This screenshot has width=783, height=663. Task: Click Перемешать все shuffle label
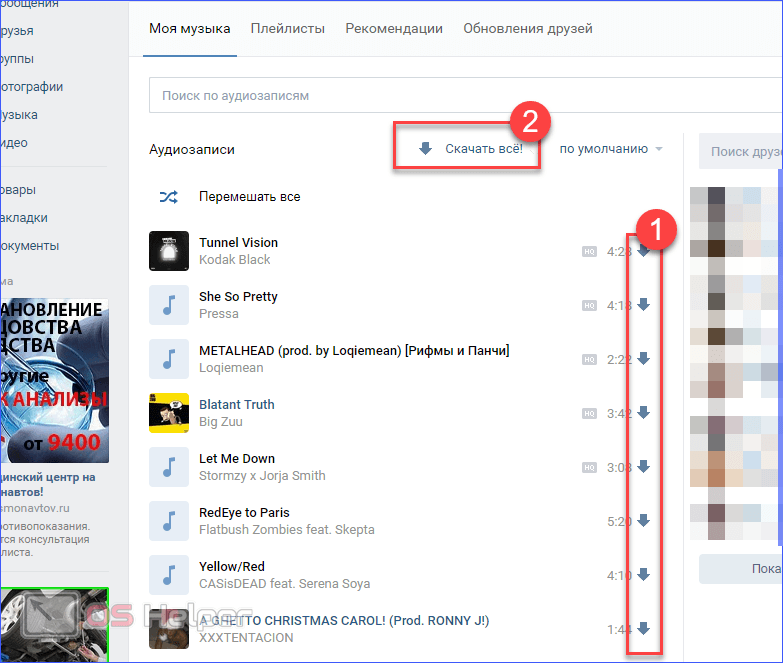pos(250,197)
